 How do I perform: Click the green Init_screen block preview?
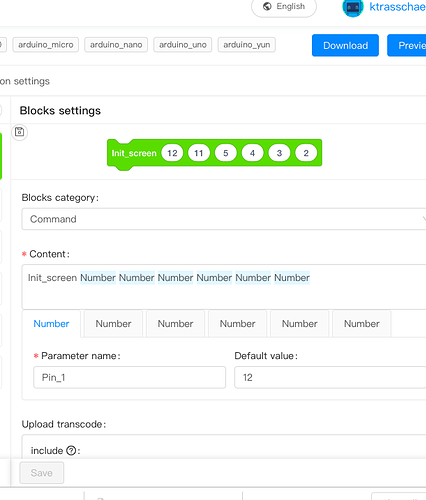pyautogui.click(x=214, y=153)
